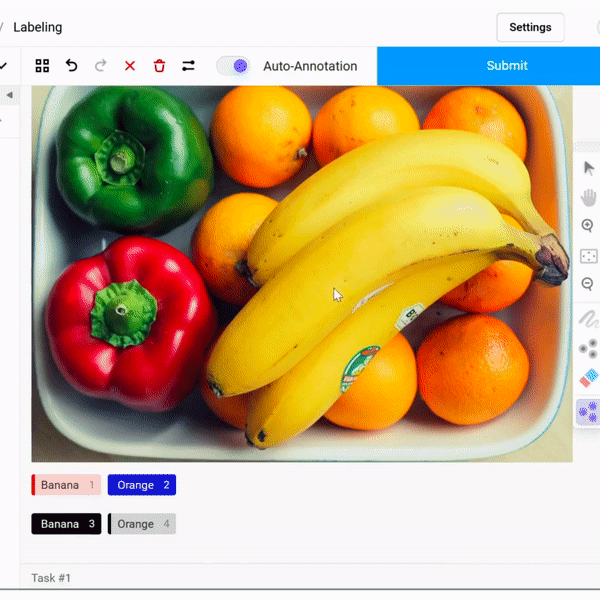
Task: Collapse the left side panel arrow
Action: (x=10, y=95)
